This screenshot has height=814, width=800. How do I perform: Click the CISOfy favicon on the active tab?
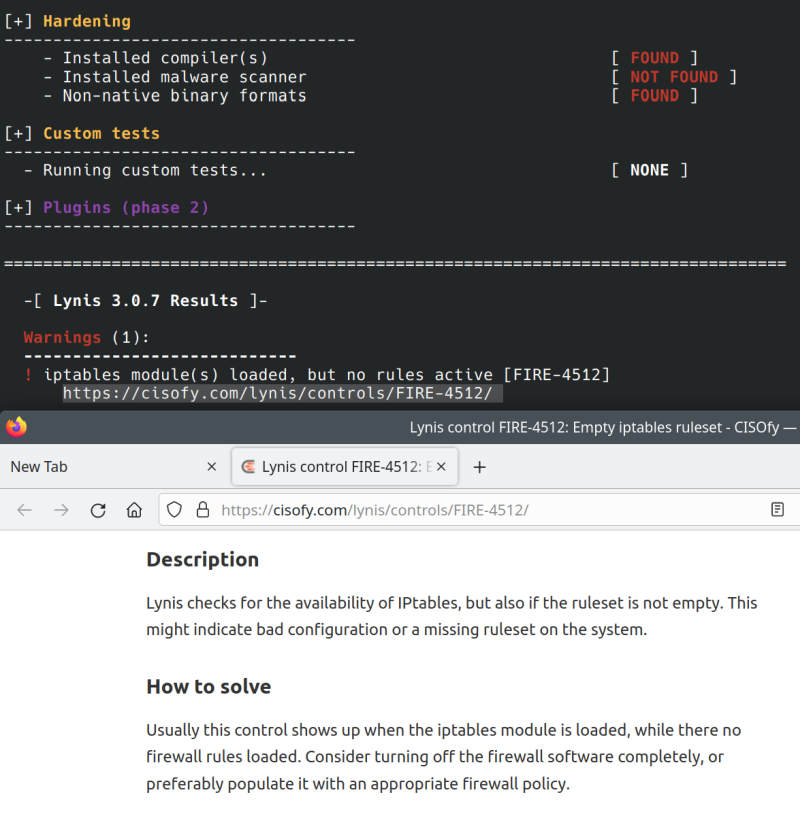coord(247,466)
